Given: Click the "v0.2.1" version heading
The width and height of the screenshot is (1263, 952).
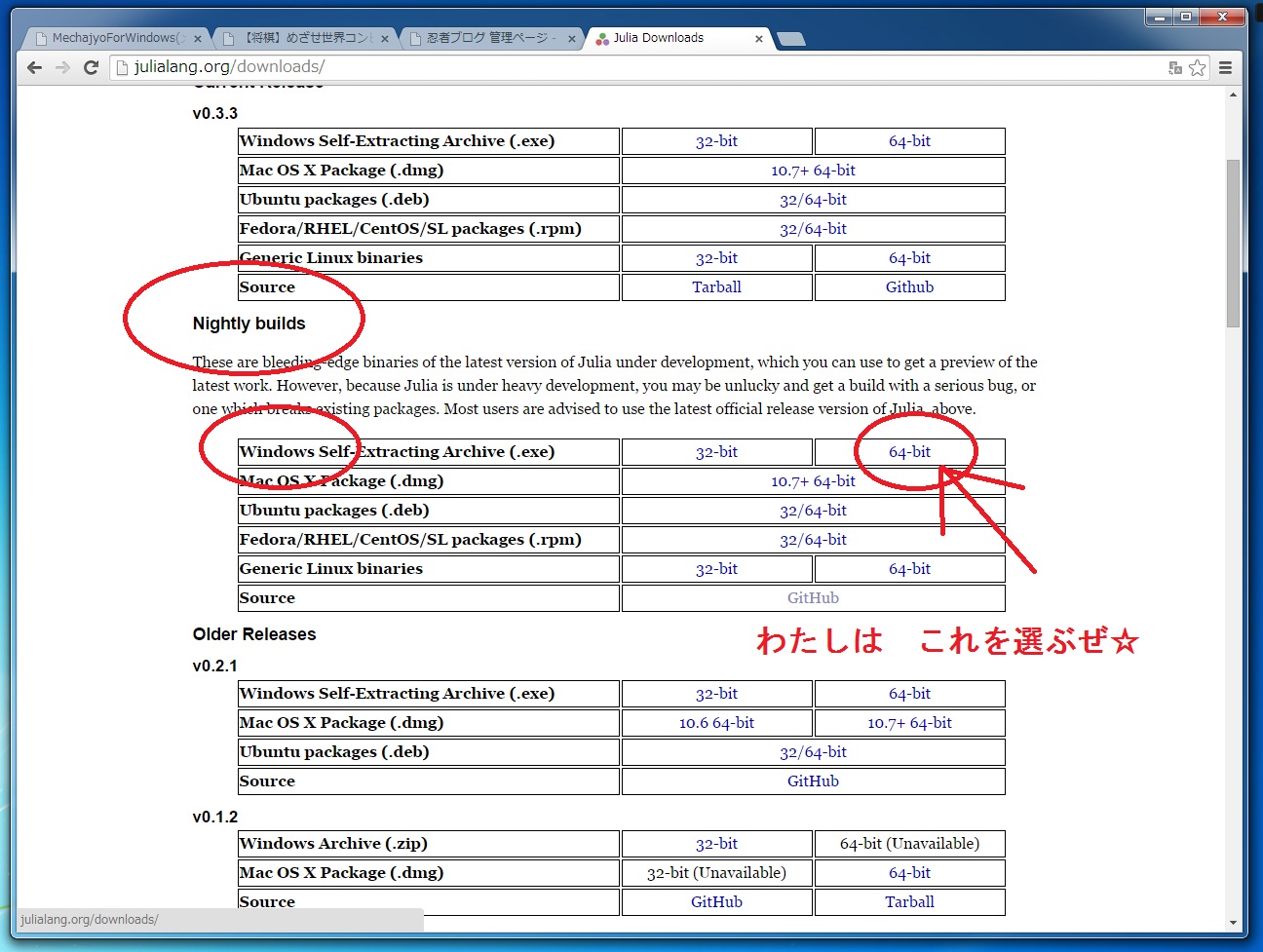Looking at the screenshot, I should (215, 666).
